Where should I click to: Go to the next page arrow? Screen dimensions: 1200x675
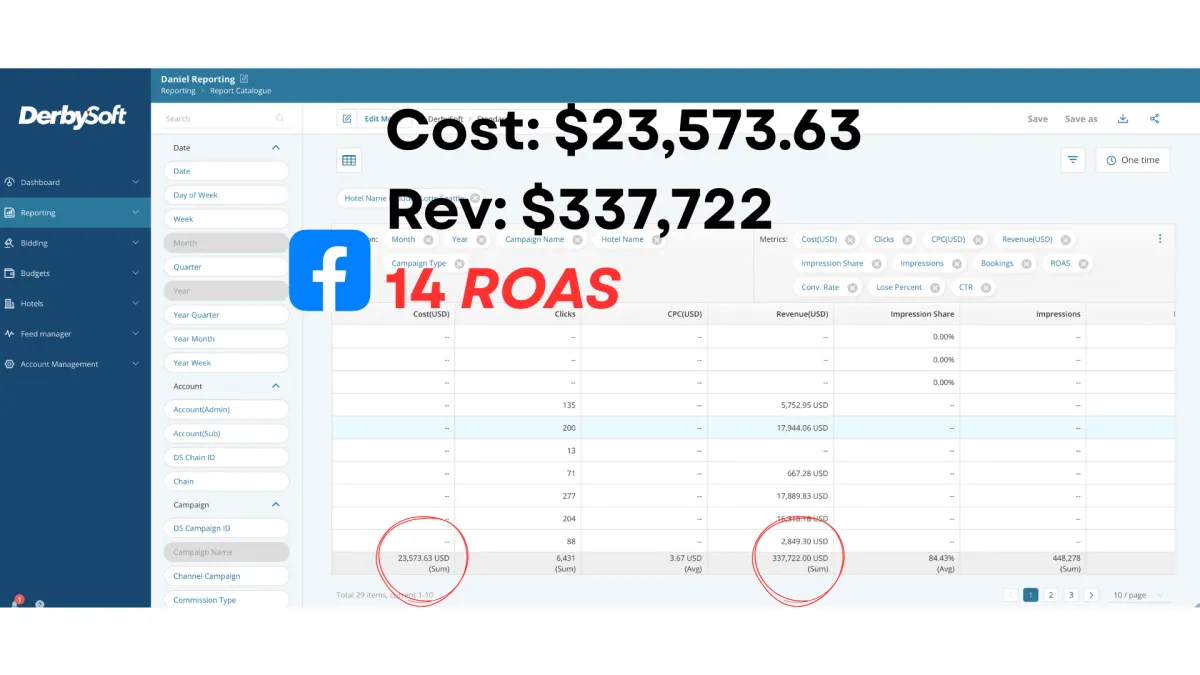pyautogui.click(x=1091, y=595)
